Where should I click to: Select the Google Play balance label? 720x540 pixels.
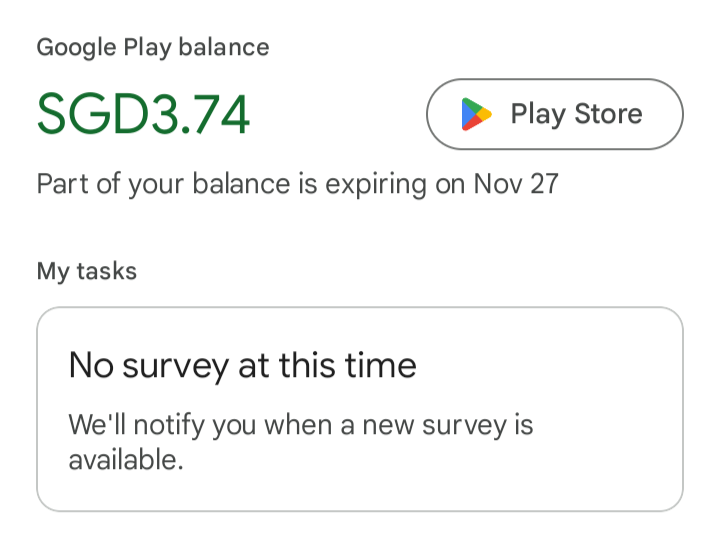152,47
